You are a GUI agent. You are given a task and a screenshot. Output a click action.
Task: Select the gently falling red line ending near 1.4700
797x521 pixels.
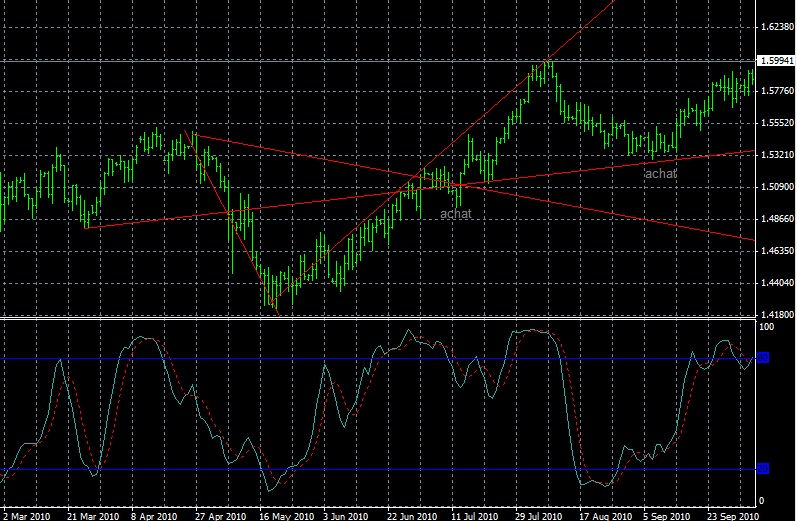click(610, 213)
